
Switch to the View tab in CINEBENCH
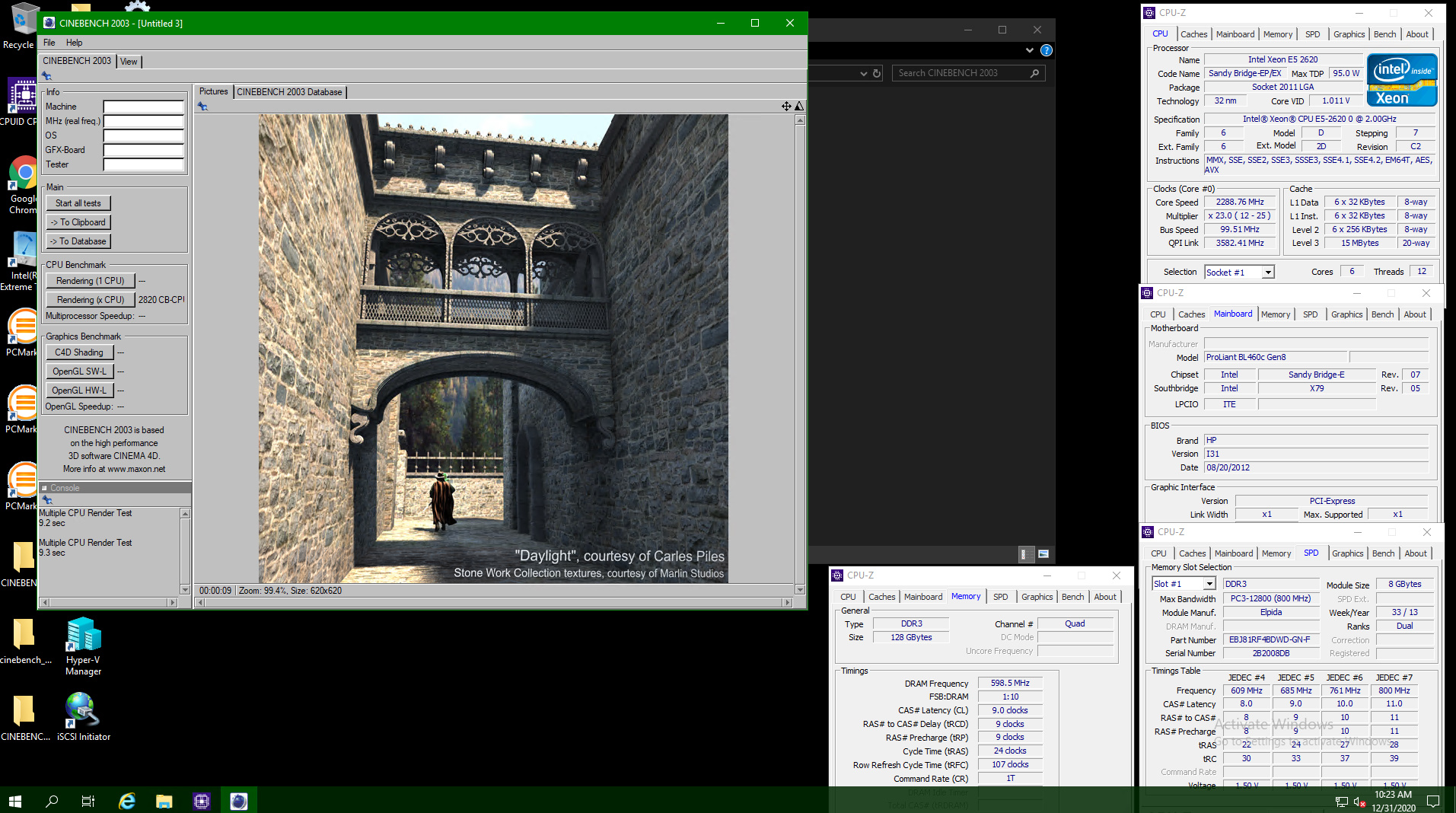click(129, 62)
